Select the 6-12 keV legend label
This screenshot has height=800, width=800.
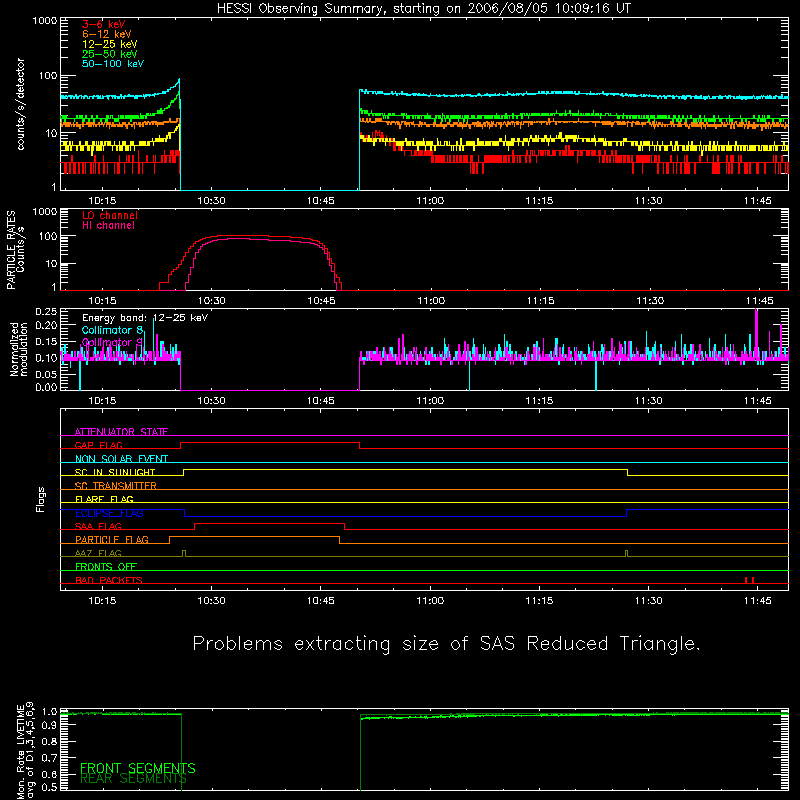pos(107,34)
